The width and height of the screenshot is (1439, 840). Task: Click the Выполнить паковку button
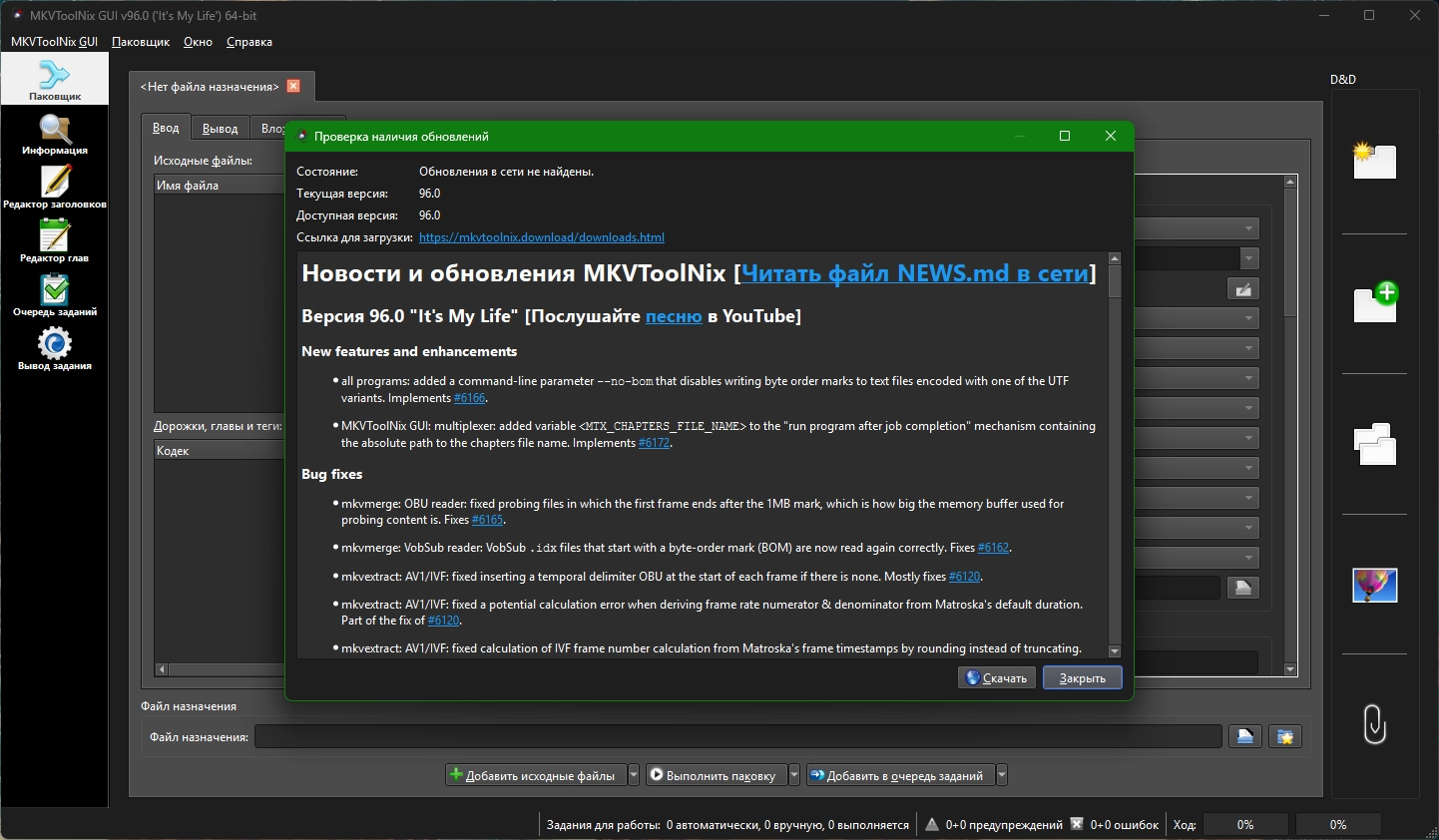click(717, 775)
